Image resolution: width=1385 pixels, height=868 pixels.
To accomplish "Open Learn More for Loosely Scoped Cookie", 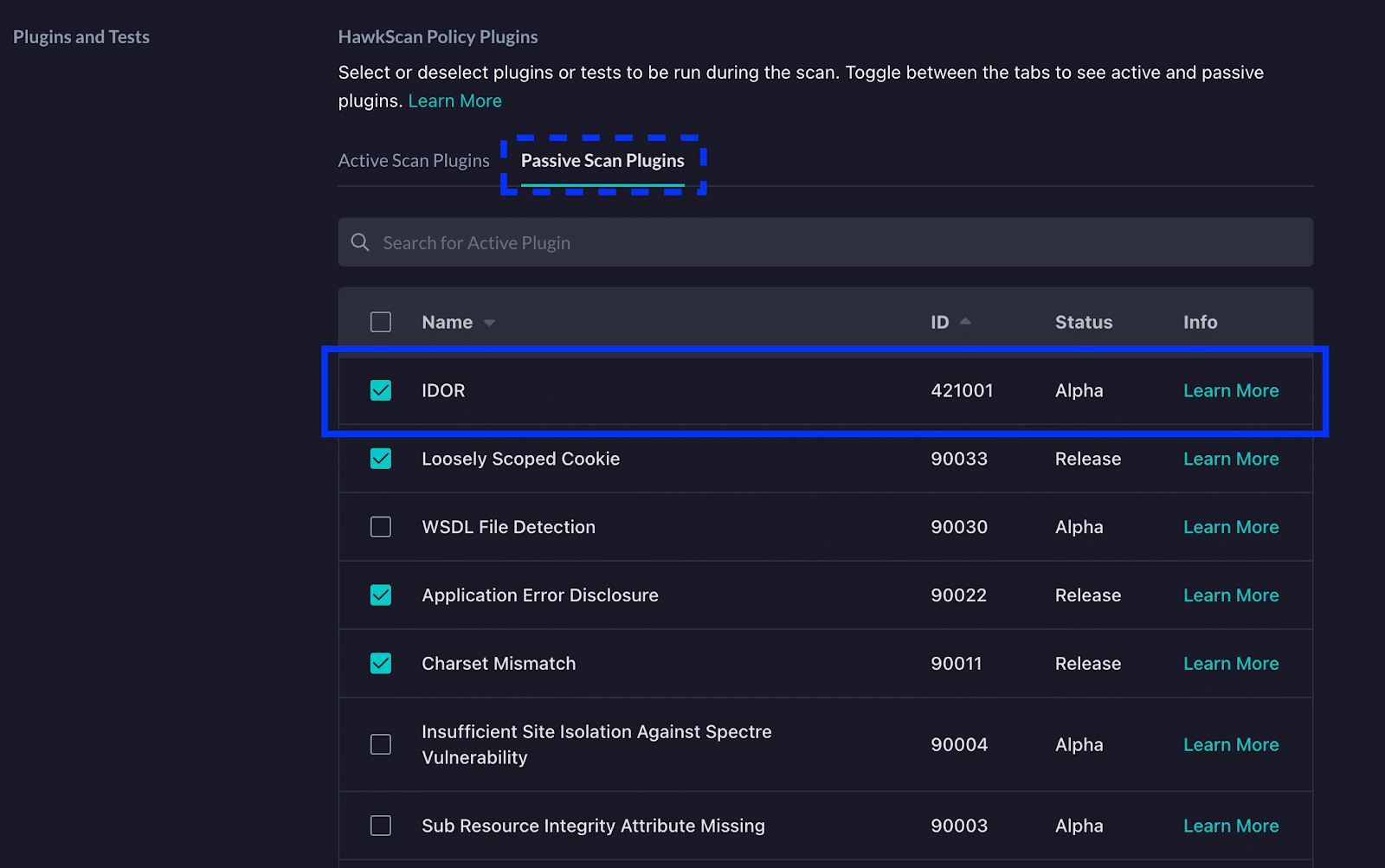I will tap(1230, 459).
